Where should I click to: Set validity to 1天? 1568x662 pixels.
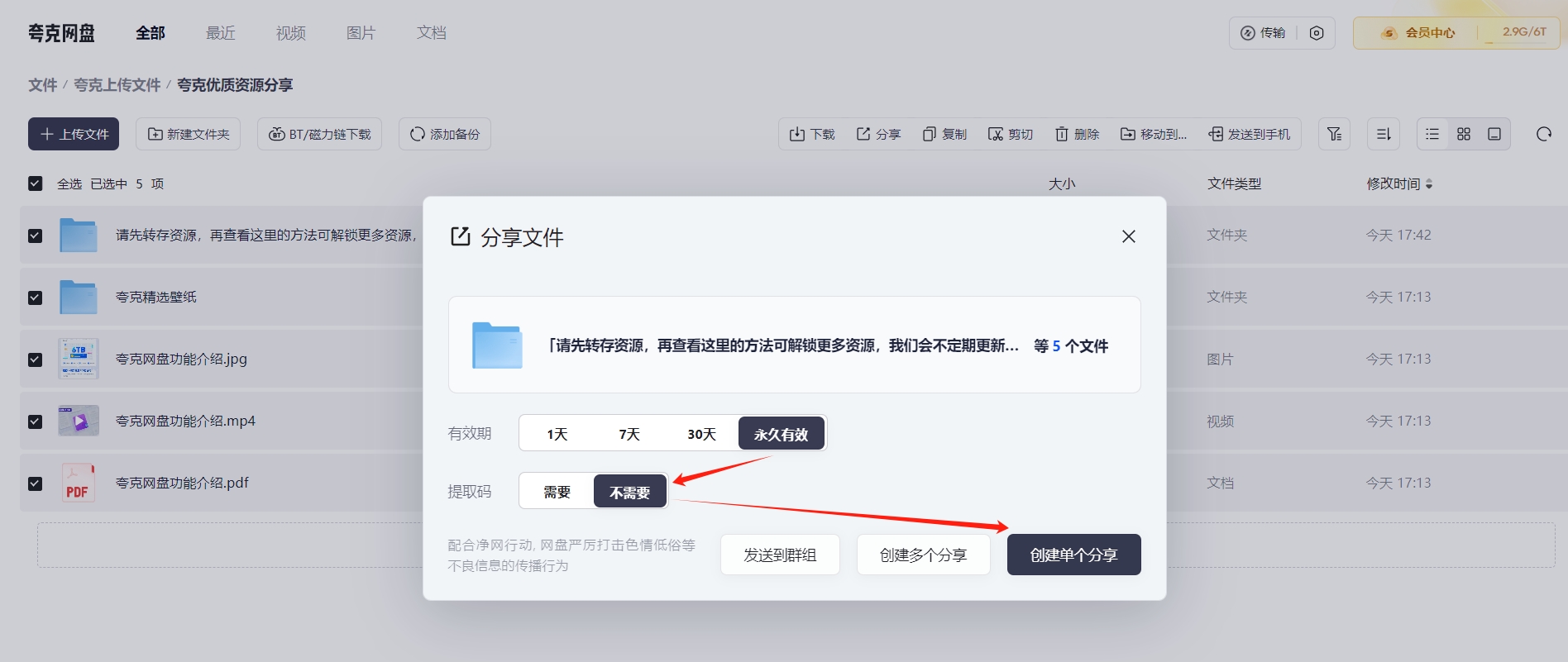[x=557, y=434]
